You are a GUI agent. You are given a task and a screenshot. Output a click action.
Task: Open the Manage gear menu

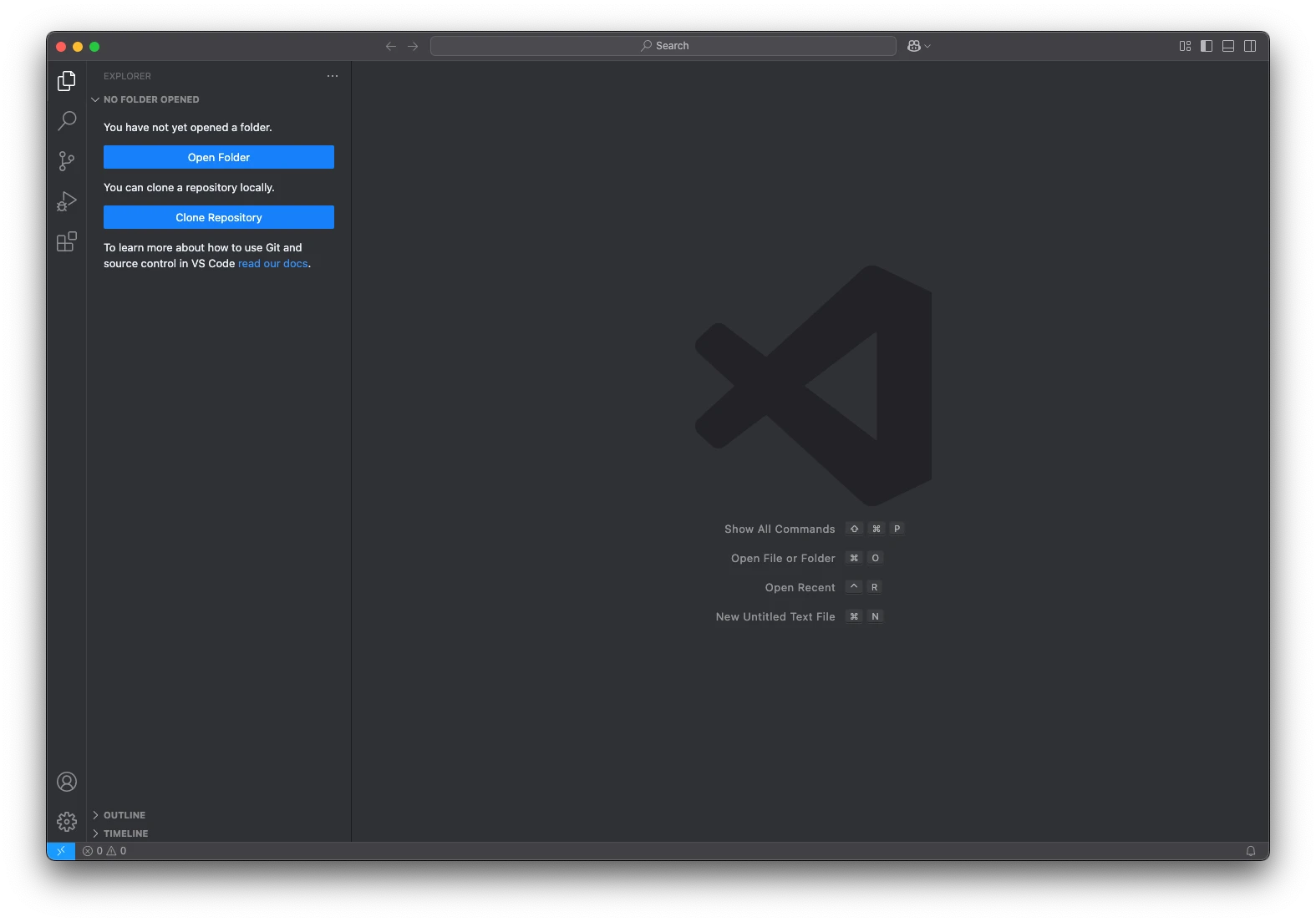pyautogui.click(x=67, y=822)
